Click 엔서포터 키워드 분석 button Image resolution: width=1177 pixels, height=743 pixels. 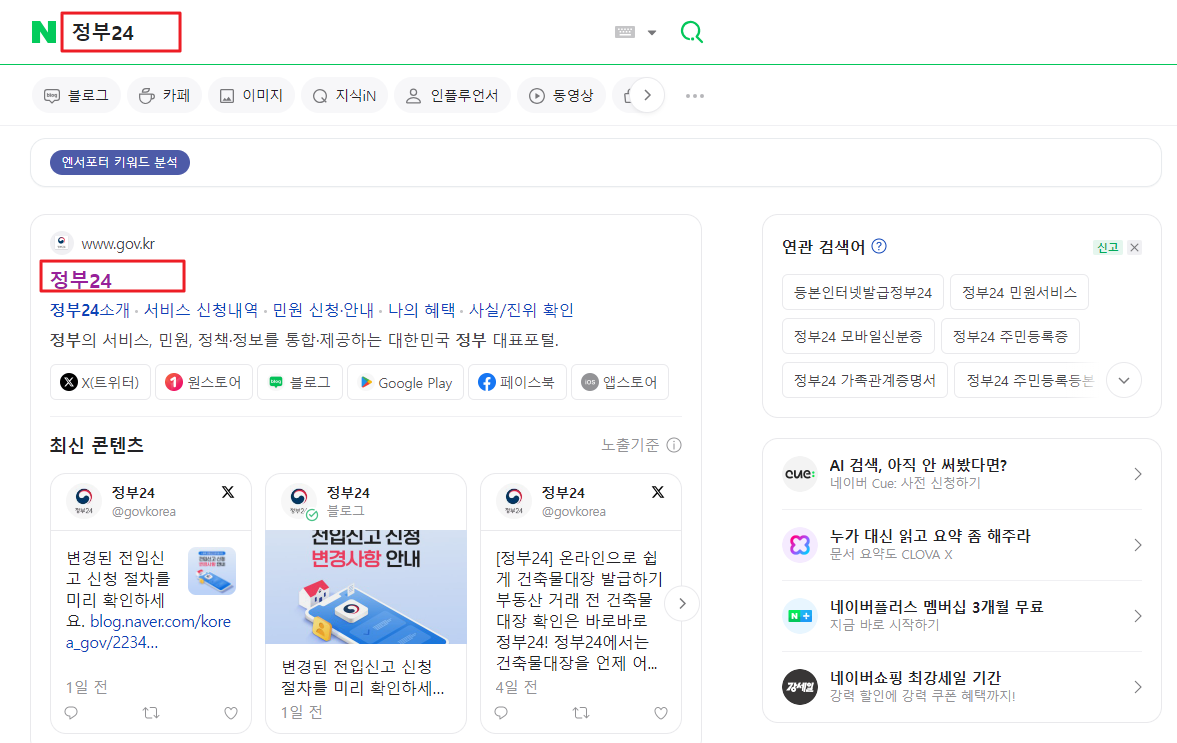(120, 162)
